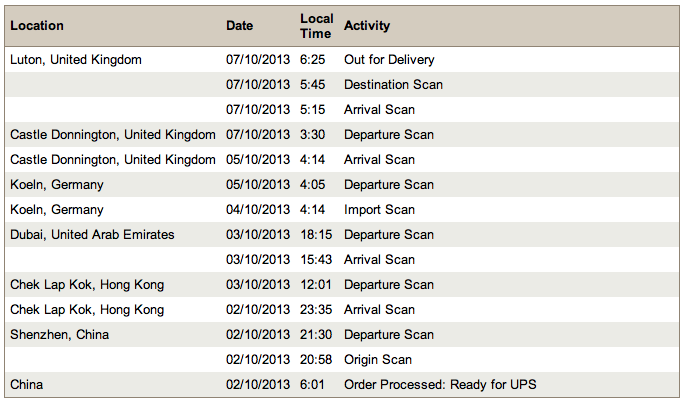Select Chek Lap Kok 12:01 Departure row

pyautogui.click(x=87, y=285)
